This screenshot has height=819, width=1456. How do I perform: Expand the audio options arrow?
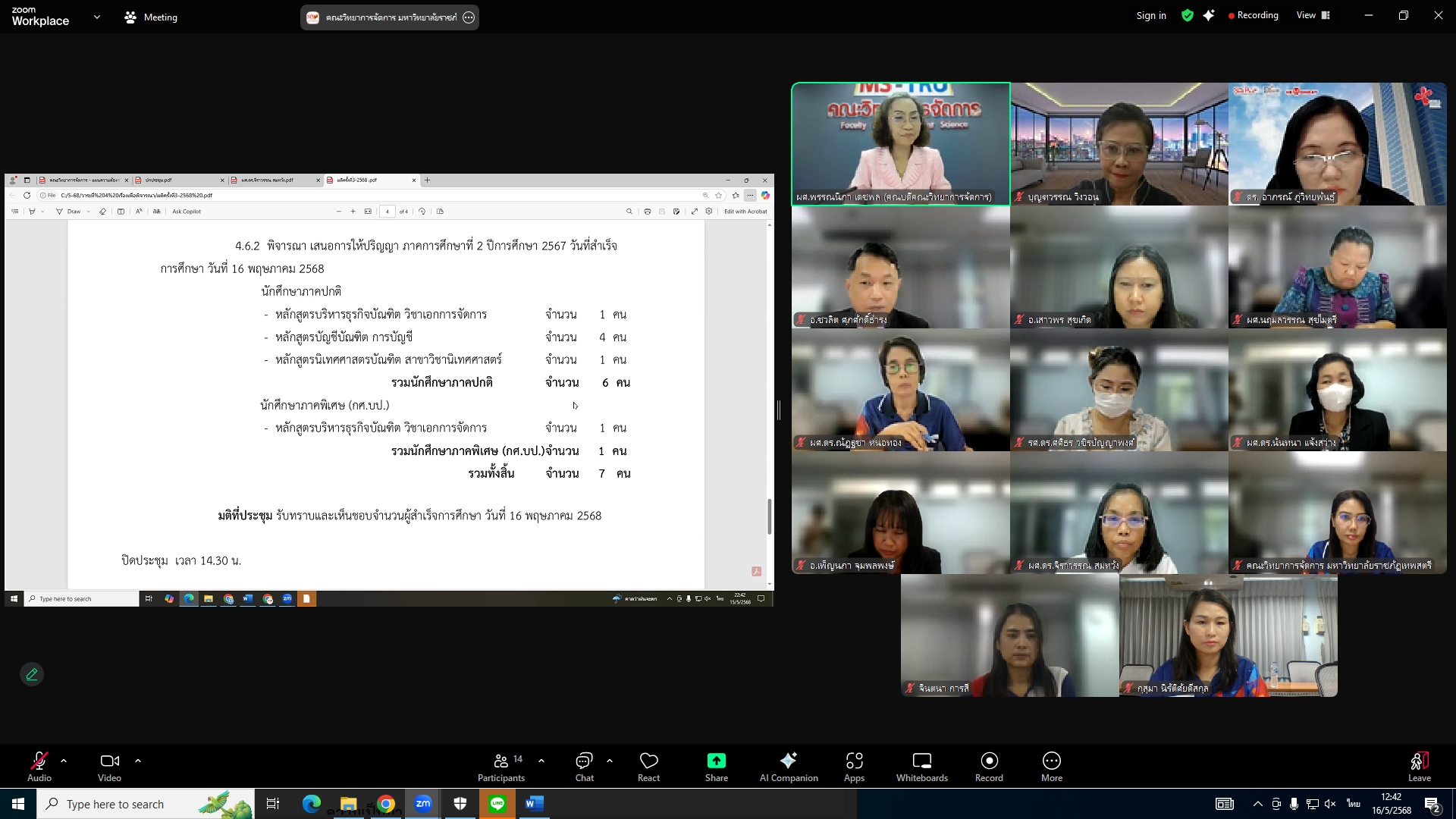(x=64, y=760)
